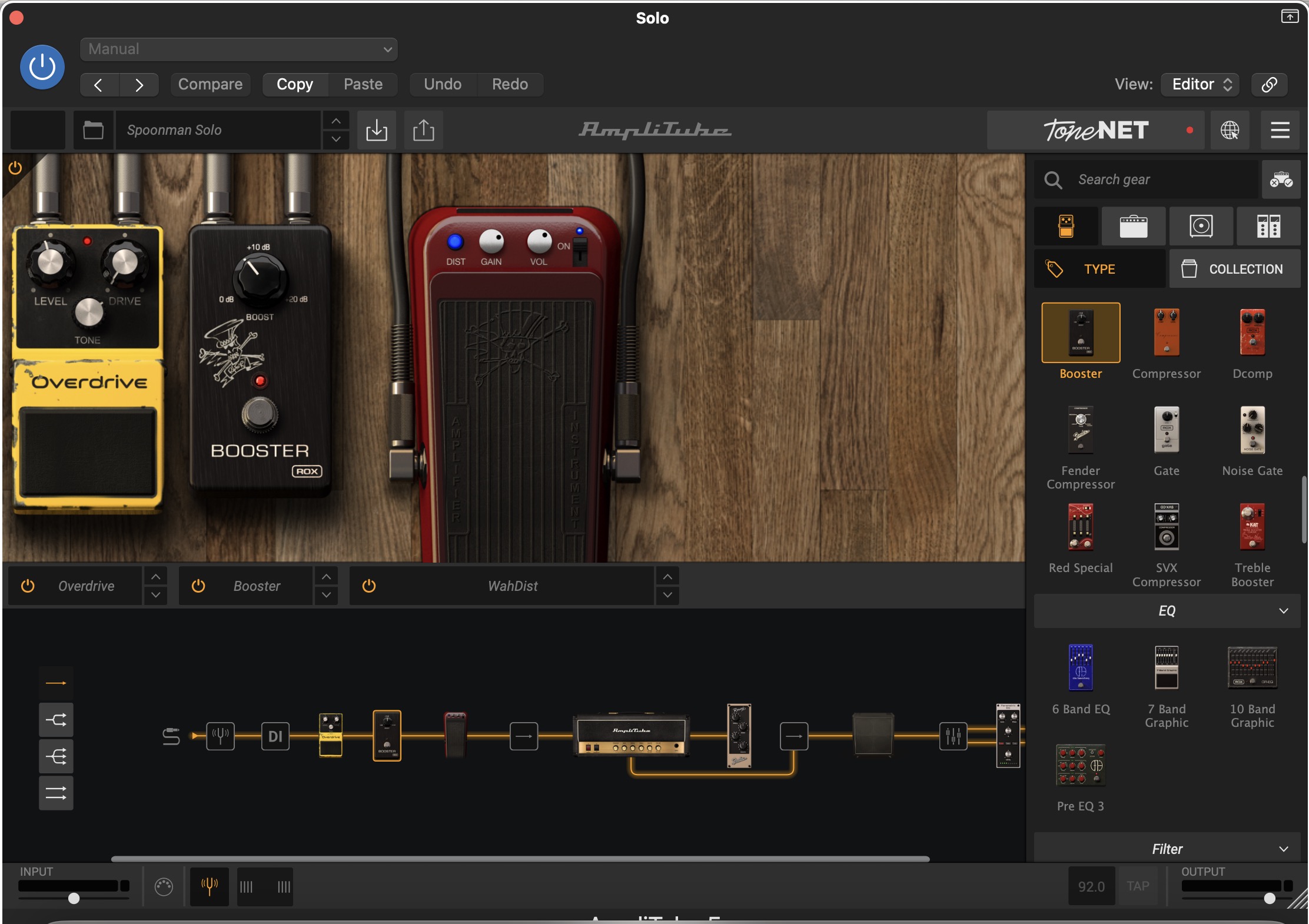The height and width of the screenshot is (924, 1309).
Task: Toggle the blue DIST button on wah
Action: point(455,241)
